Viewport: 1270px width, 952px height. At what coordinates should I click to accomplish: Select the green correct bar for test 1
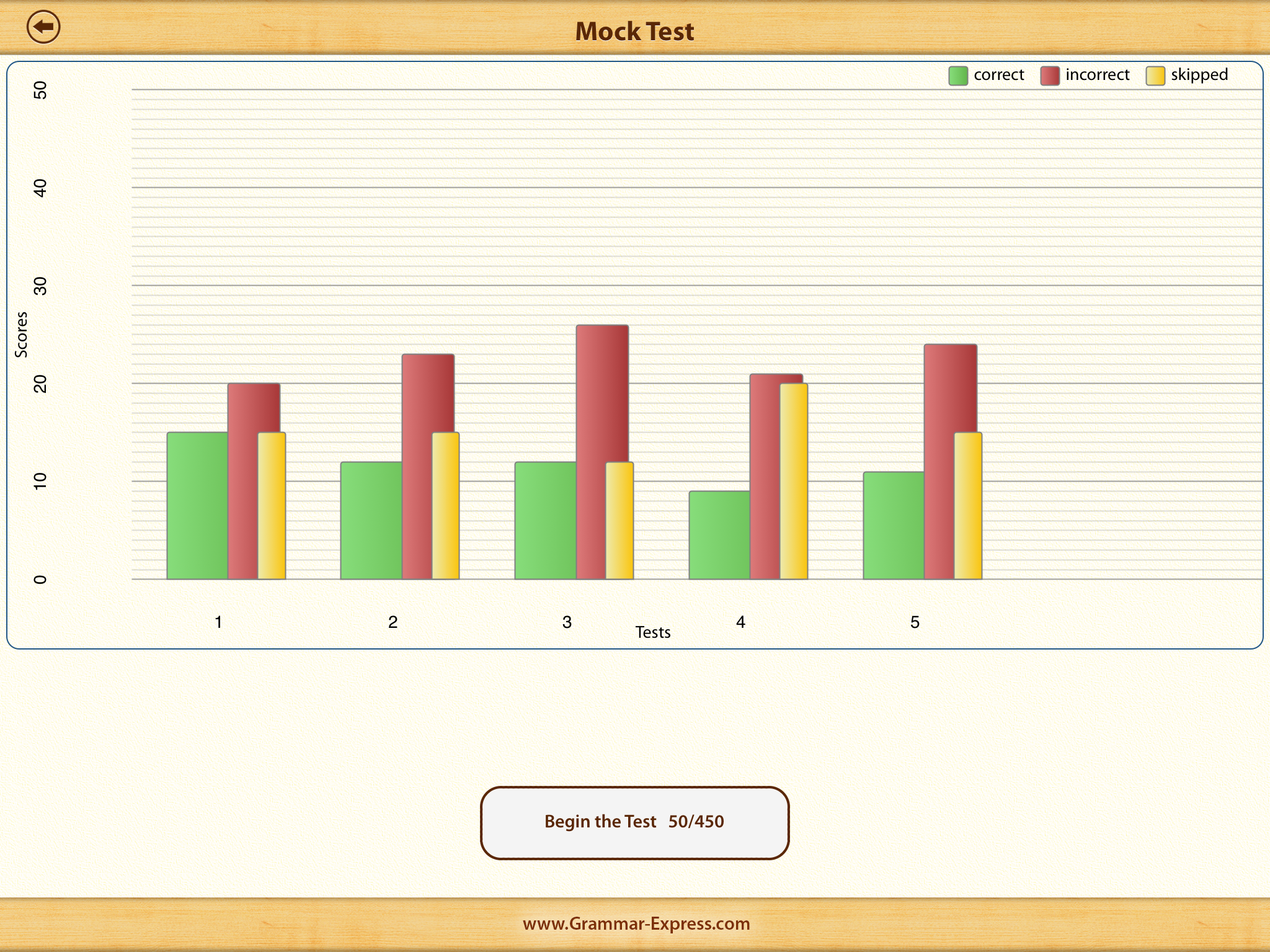[x=197, y=506]
